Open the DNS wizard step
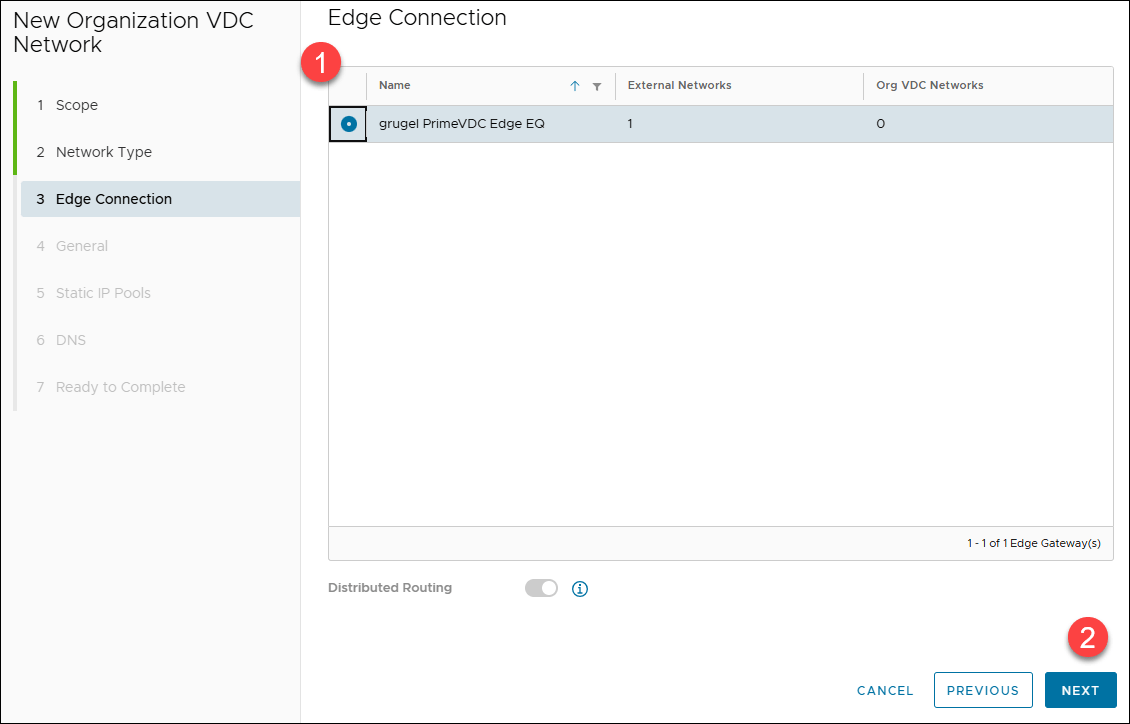 pos(70,340)
